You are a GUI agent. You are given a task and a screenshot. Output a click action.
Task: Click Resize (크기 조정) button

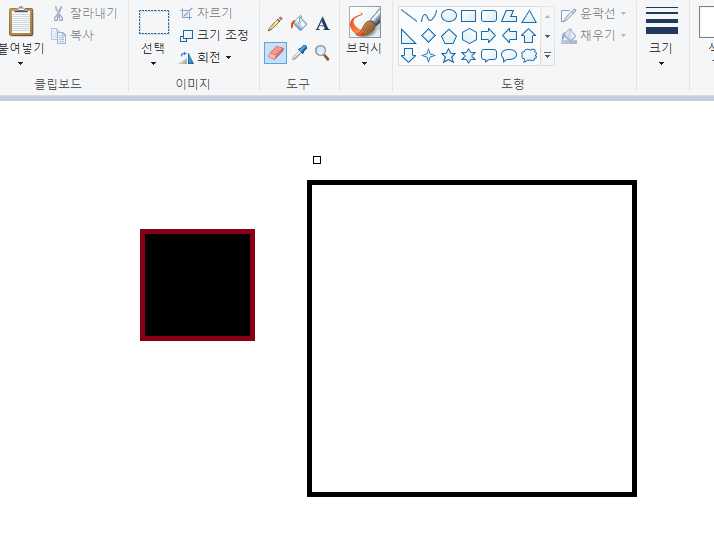[x=214, y=35]
